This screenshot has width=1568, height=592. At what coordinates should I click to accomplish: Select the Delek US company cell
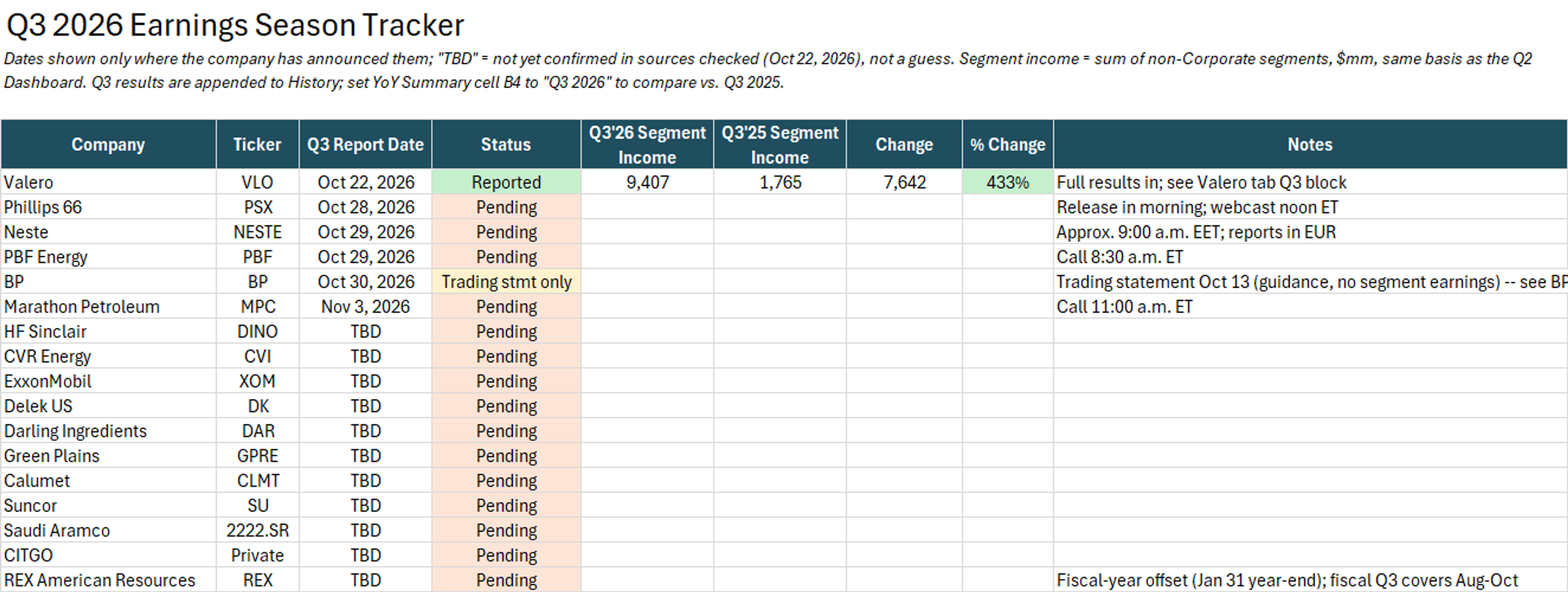108,406
